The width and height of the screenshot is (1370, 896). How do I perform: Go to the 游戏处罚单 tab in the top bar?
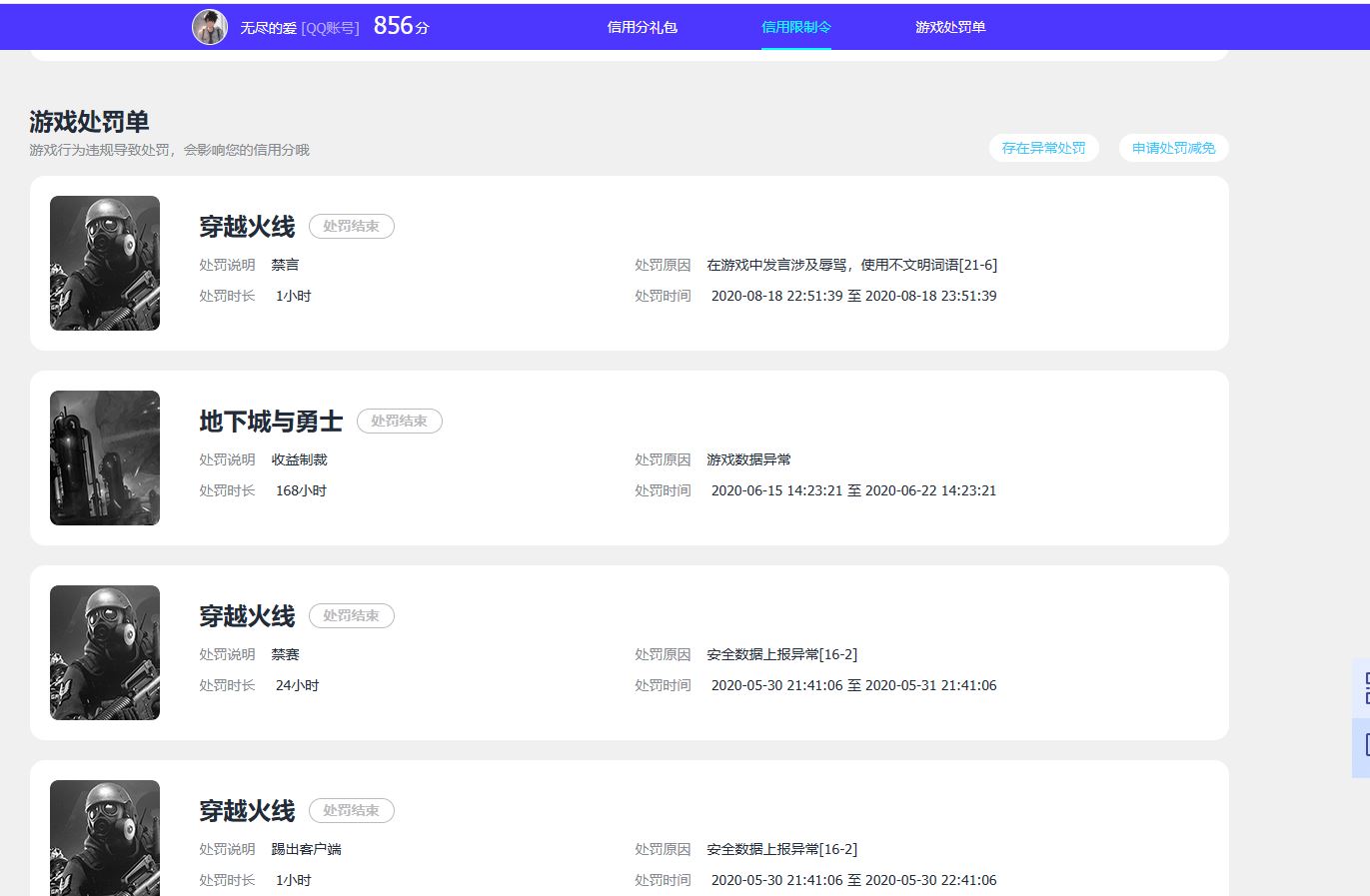pyautogui.click(x=950, y=27)
